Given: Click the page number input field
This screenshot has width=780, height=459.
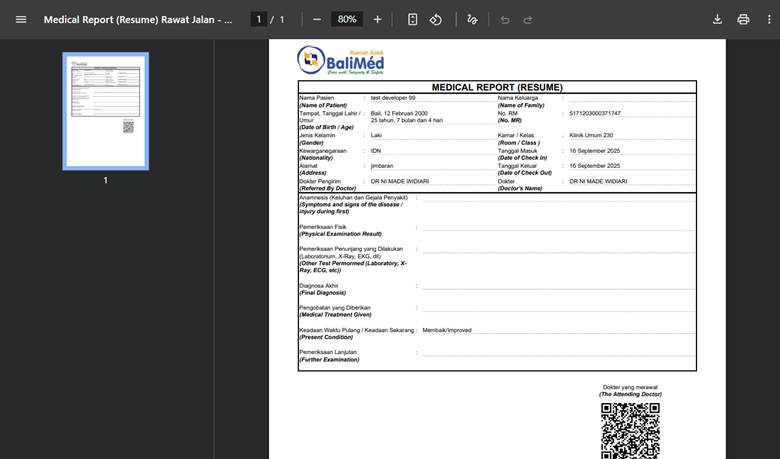Looking at the screenshot, I should pyautogui.click(x=259, y=19).
